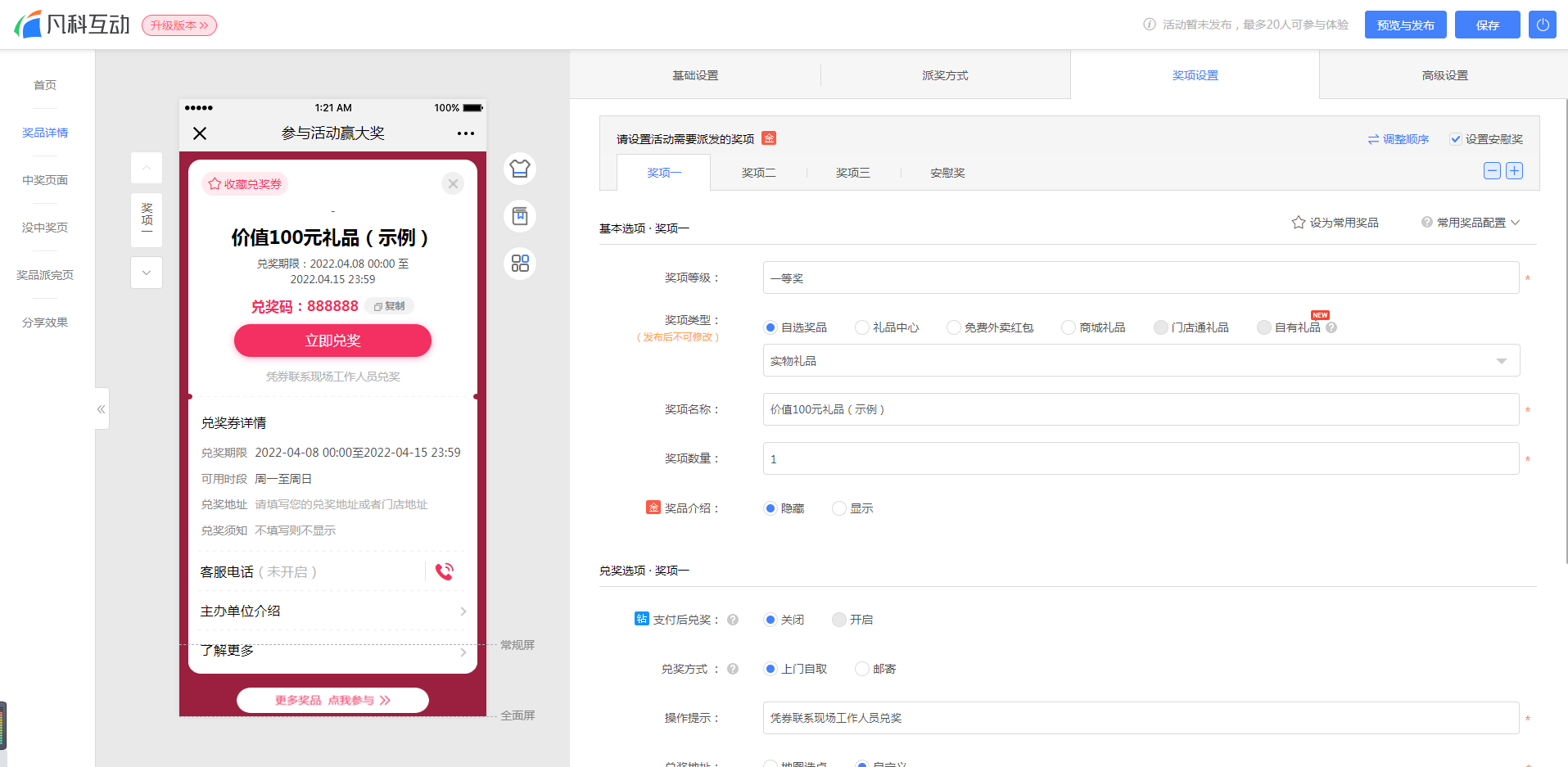Close the coupon card with X icon
Screen dimensions: 1568x767
coord(453,183)
